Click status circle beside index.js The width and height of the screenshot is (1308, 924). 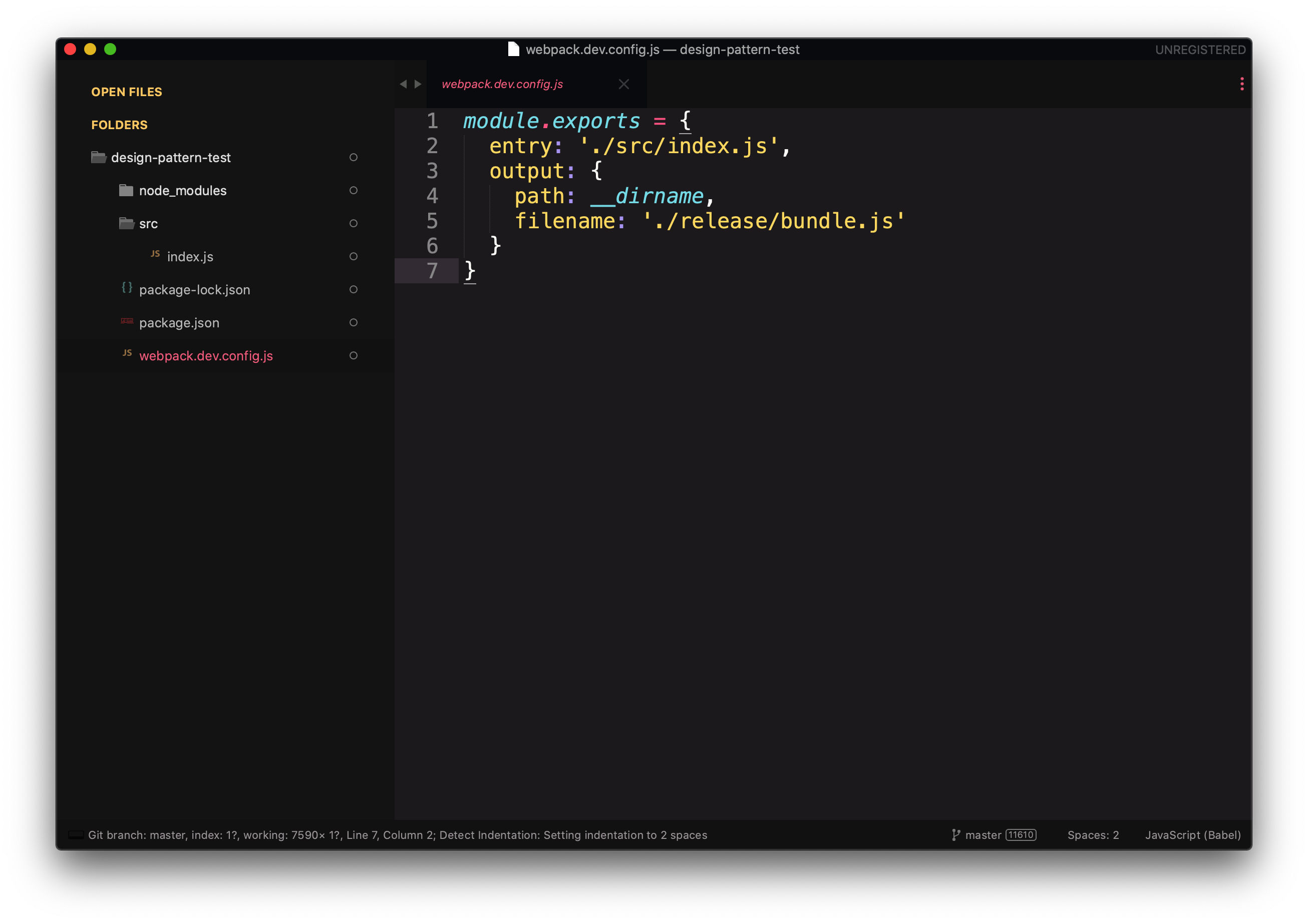[x=353, y=256]
